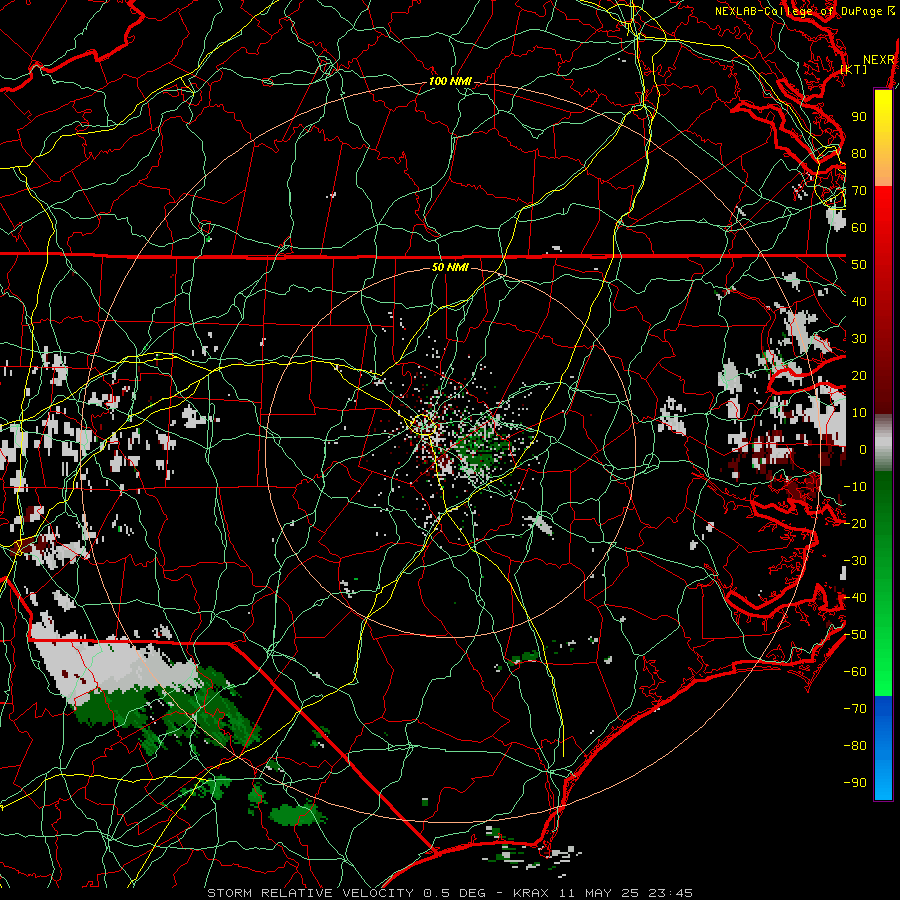Click the -60 value on the velocity scale

tap(855, 672)
